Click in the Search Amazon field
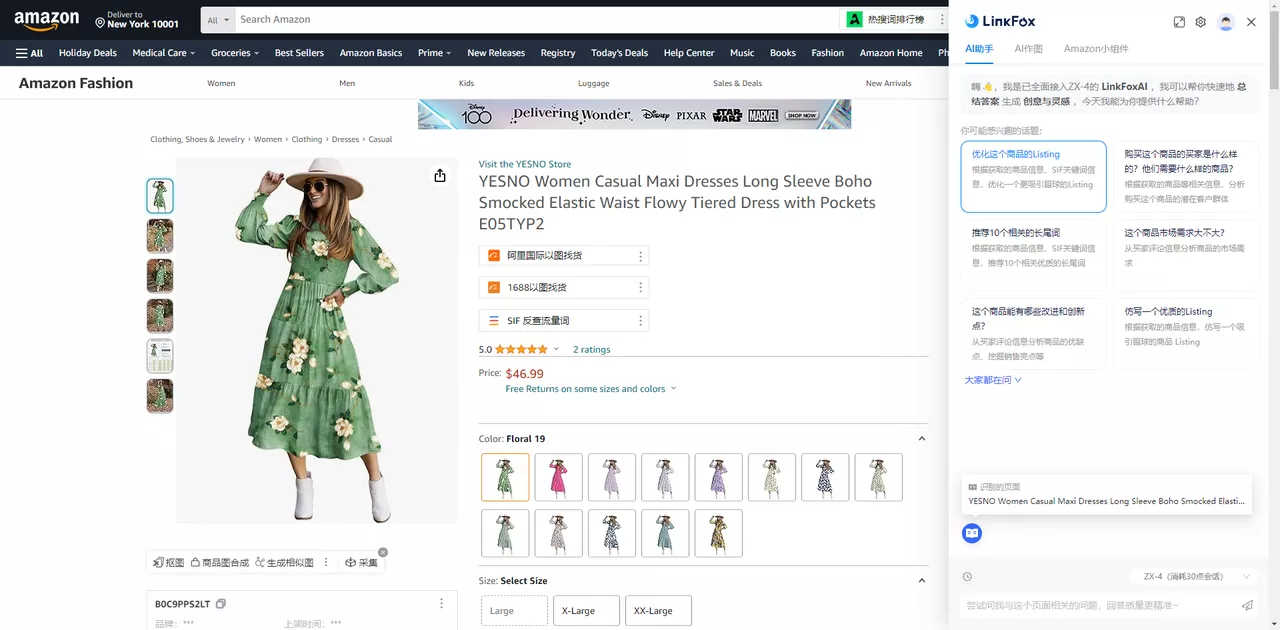Screen dimensions: 1280x630 point(535,20)
